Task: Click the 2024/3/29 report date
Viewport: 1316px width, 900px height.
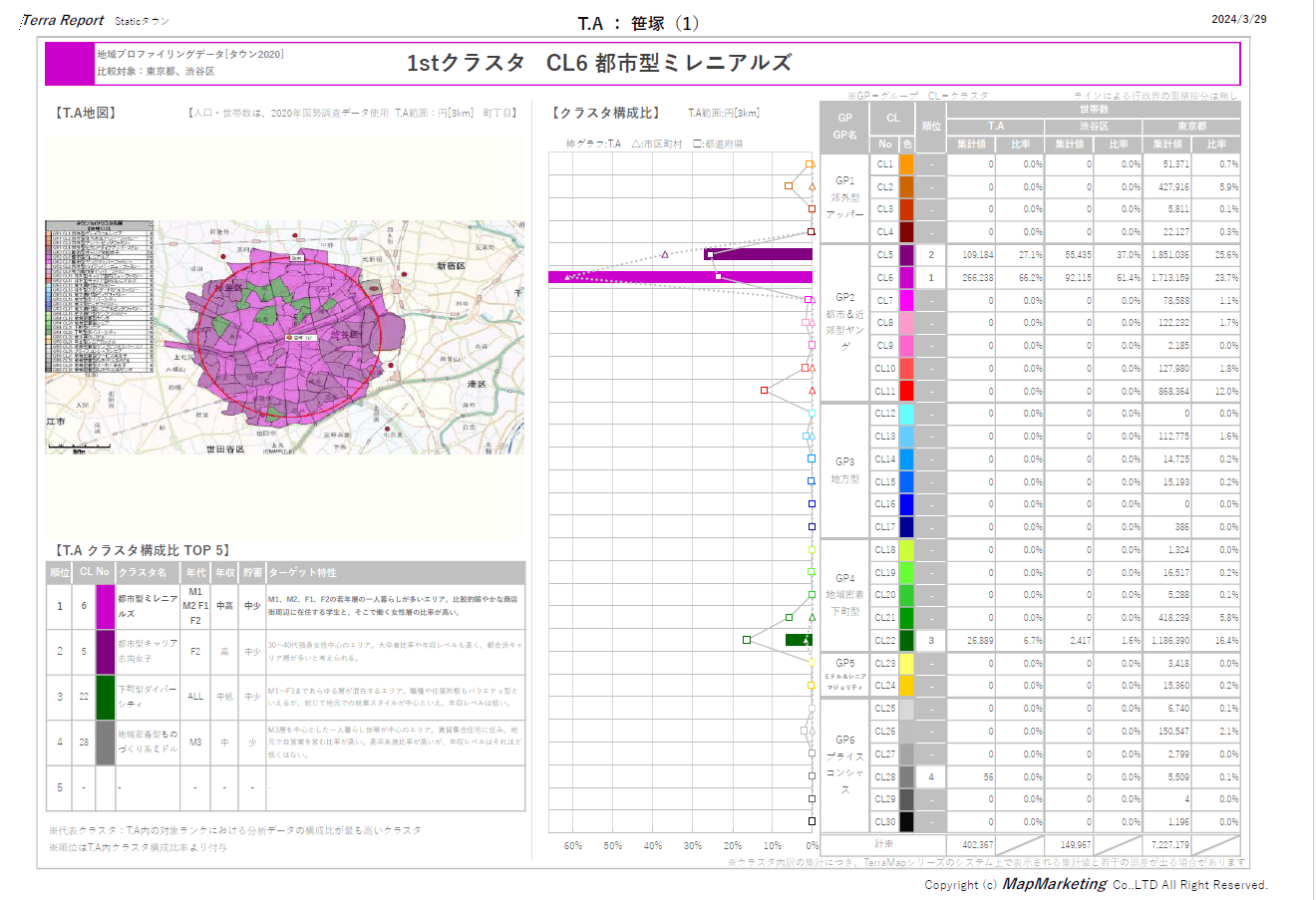Action: coord(1238,19)
